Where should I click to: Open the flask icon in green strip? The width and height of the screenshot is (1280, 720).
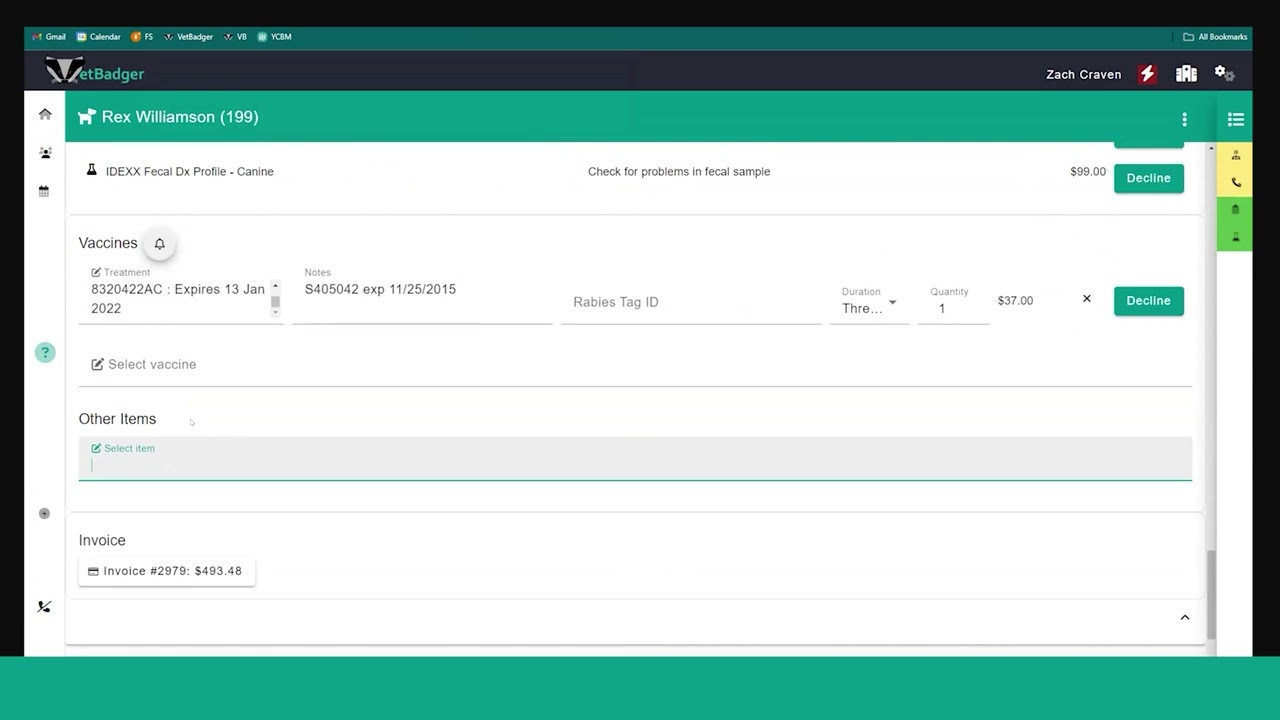pos(1236,237)
